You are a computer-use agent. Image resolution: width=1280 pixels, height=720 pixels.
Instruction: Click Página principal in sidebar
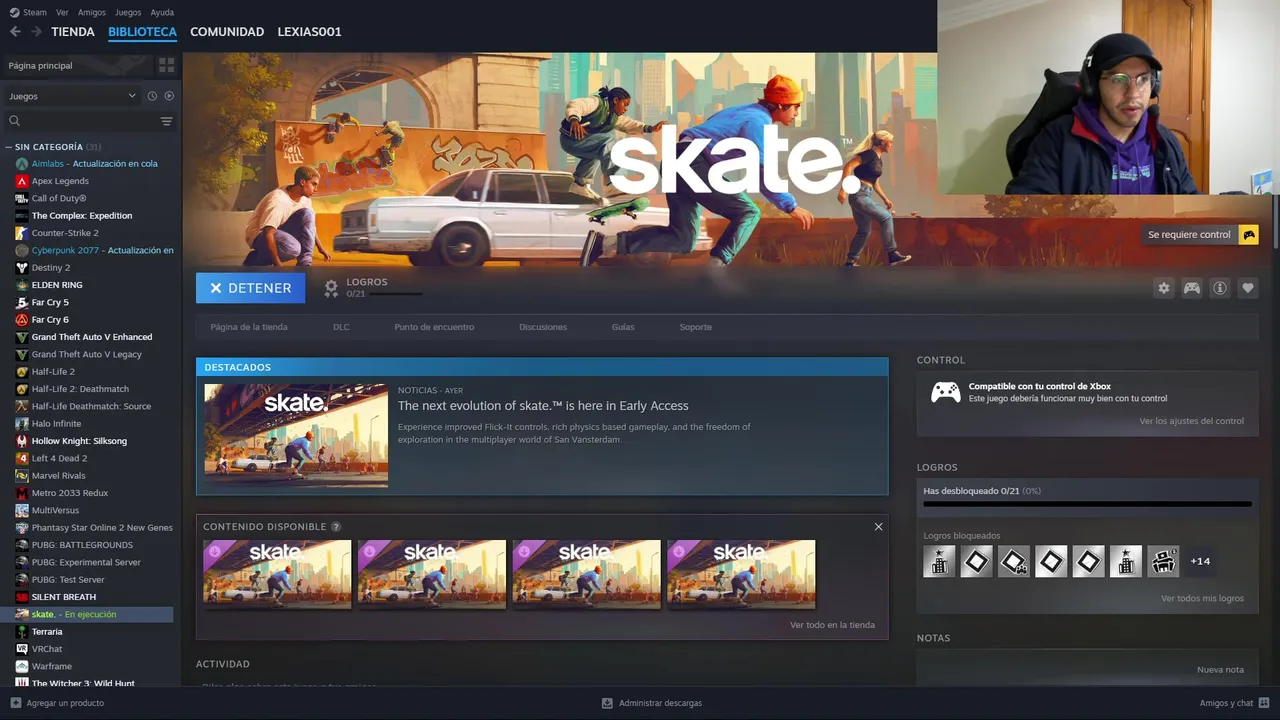pos(40,65)
